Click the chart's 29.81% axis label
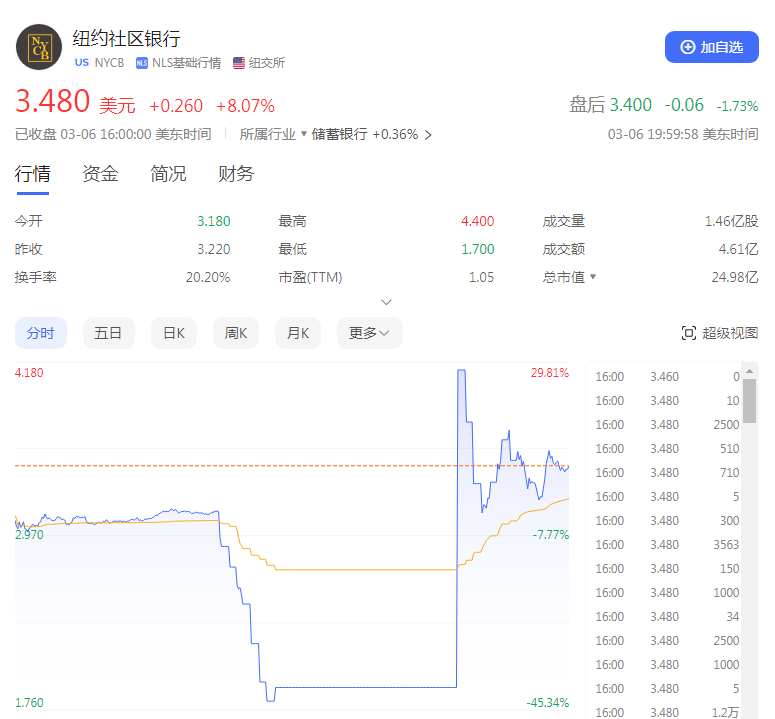 (x=550, y=373)
